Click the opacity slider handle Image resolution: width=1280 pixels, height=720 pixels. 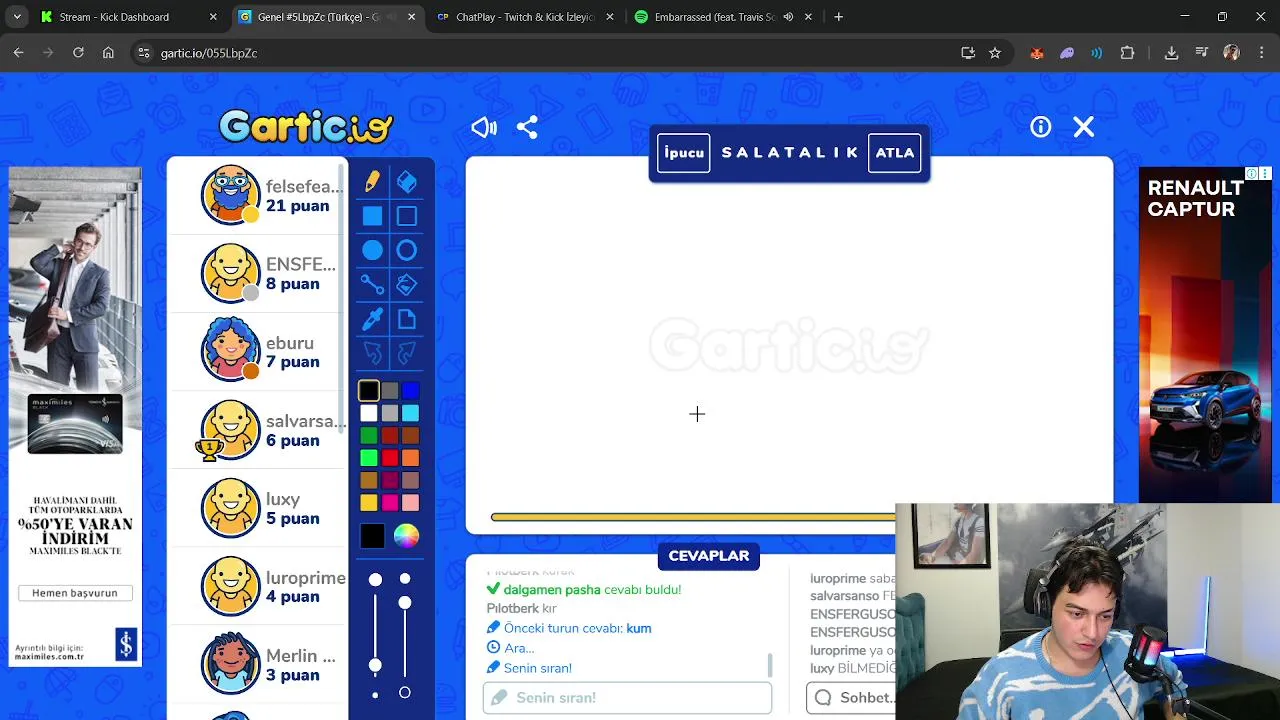pos(405,602)
